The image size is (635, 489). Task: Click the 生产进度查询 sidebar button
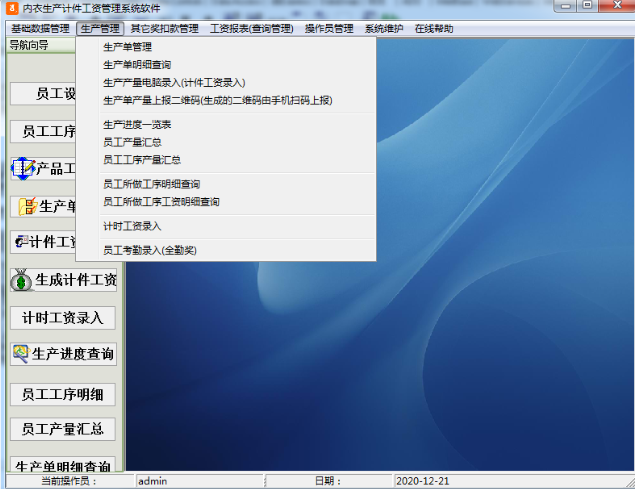click(63, 354)
